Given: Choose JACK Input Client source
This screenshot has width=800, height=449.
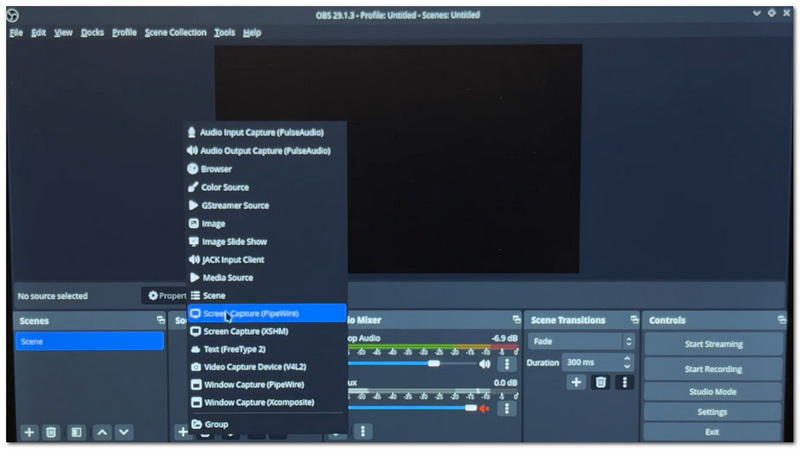Looking at the screenshot, I should 266,260.
